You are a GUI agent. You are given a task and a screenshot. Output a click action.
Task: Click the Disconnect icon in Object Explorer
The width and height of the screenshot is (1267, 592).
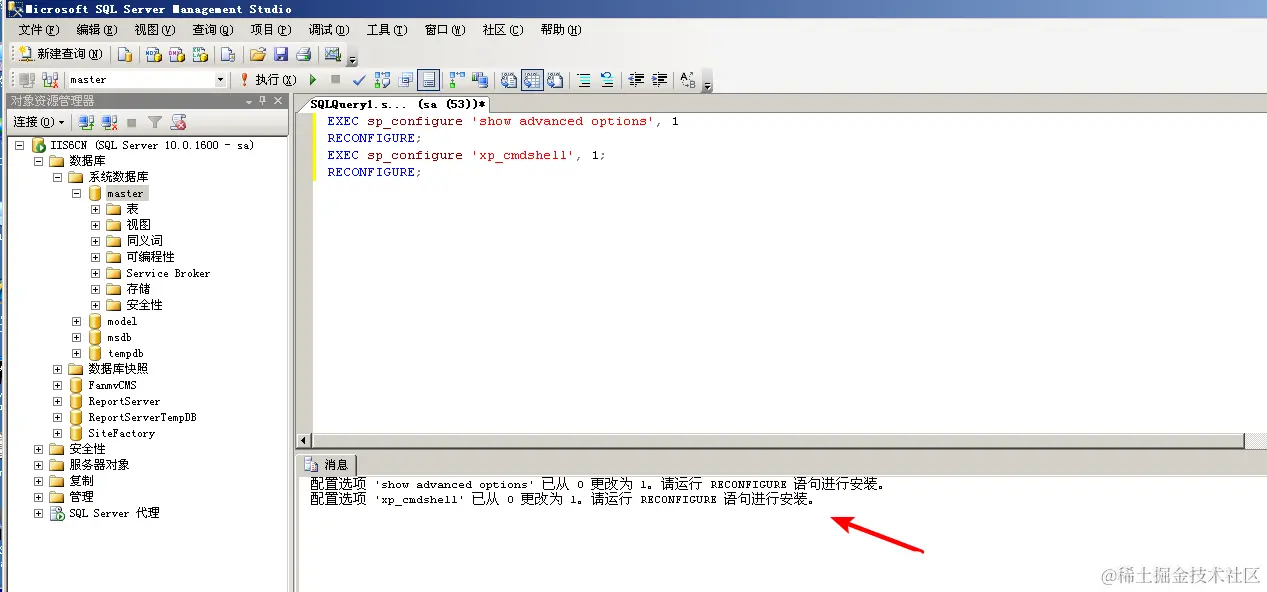[x=109, y=122]
